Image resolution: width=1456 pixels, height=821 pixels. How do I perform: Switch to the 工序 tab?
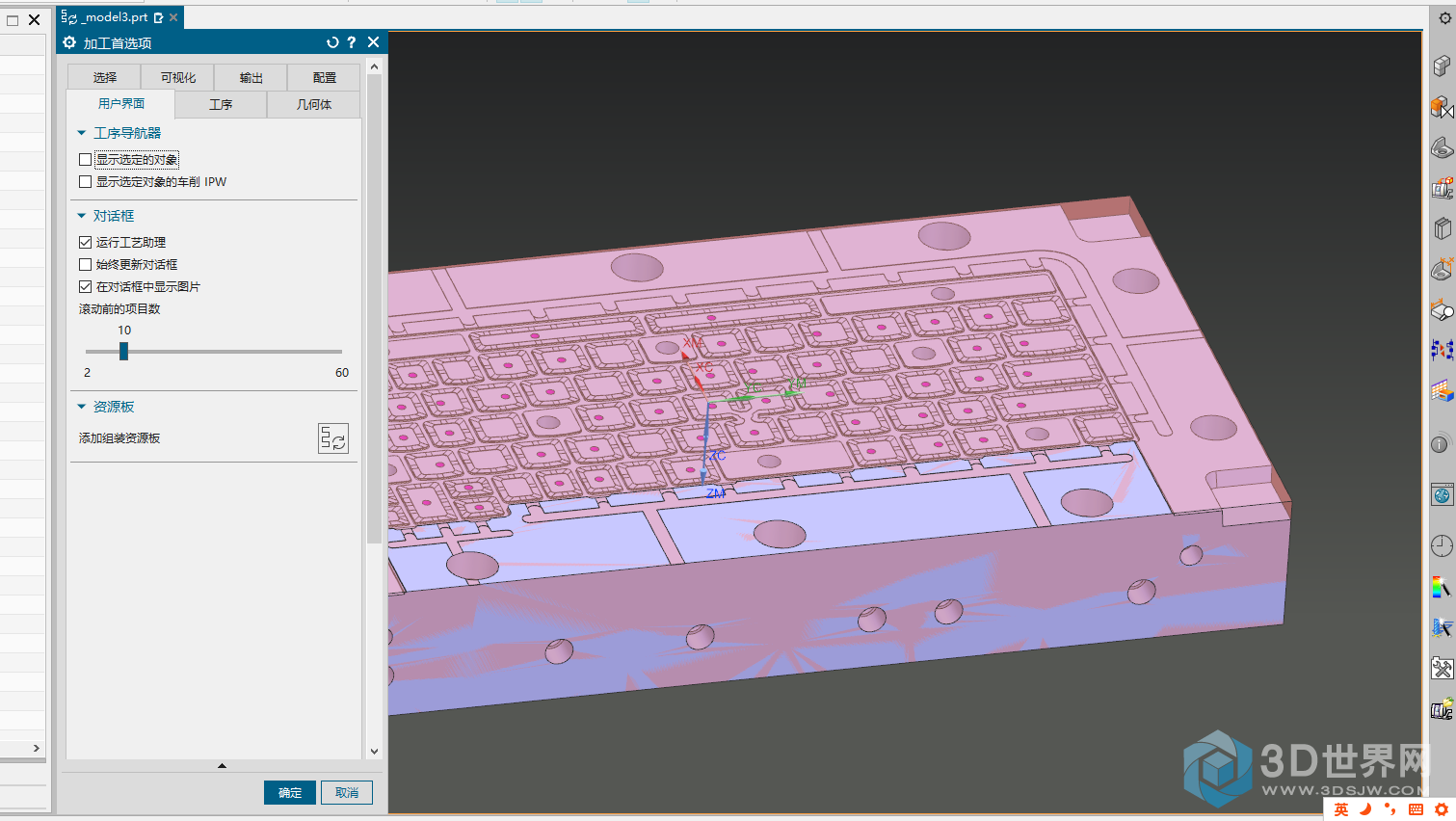click(x=221, y=104)
